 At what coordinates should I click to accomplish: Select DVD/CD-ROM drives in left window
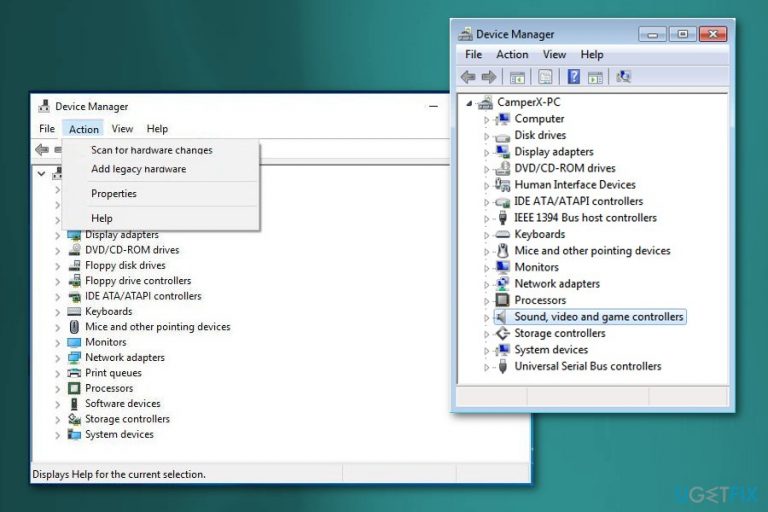pos(132,250)
